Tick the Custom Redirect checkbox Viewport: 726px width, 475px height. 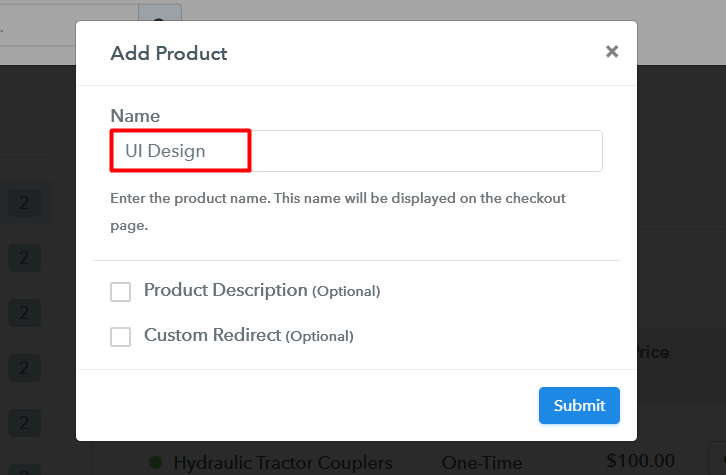[x=121, y=337]
